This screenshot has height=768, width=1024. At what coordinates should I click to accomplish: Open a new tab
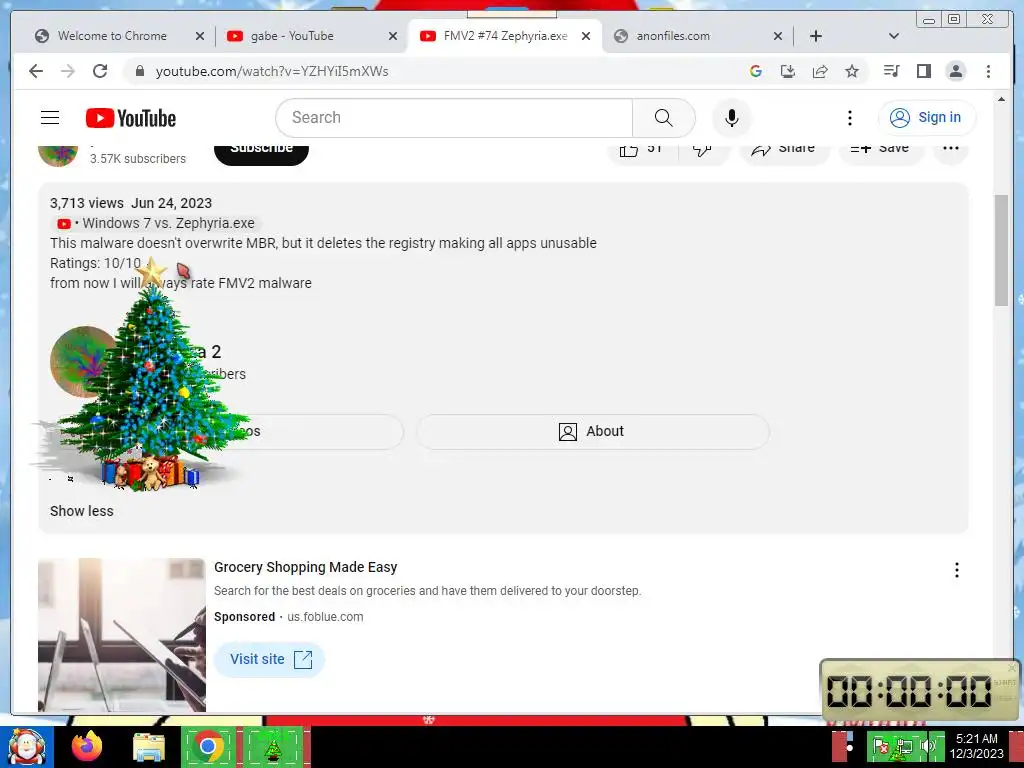[x=816, y=36]
